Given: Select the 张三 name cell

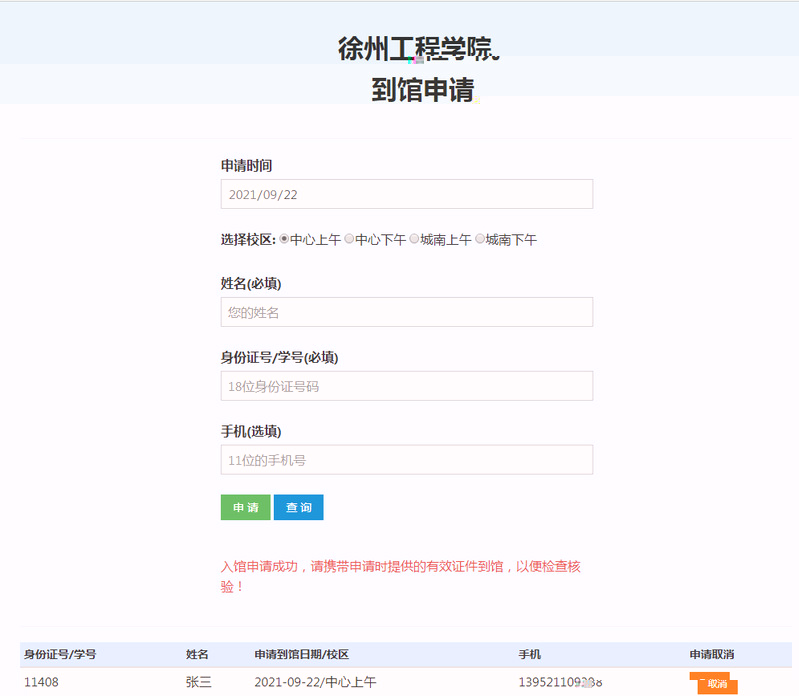Looking at the screenshot, I should click(x=198, y=682).
